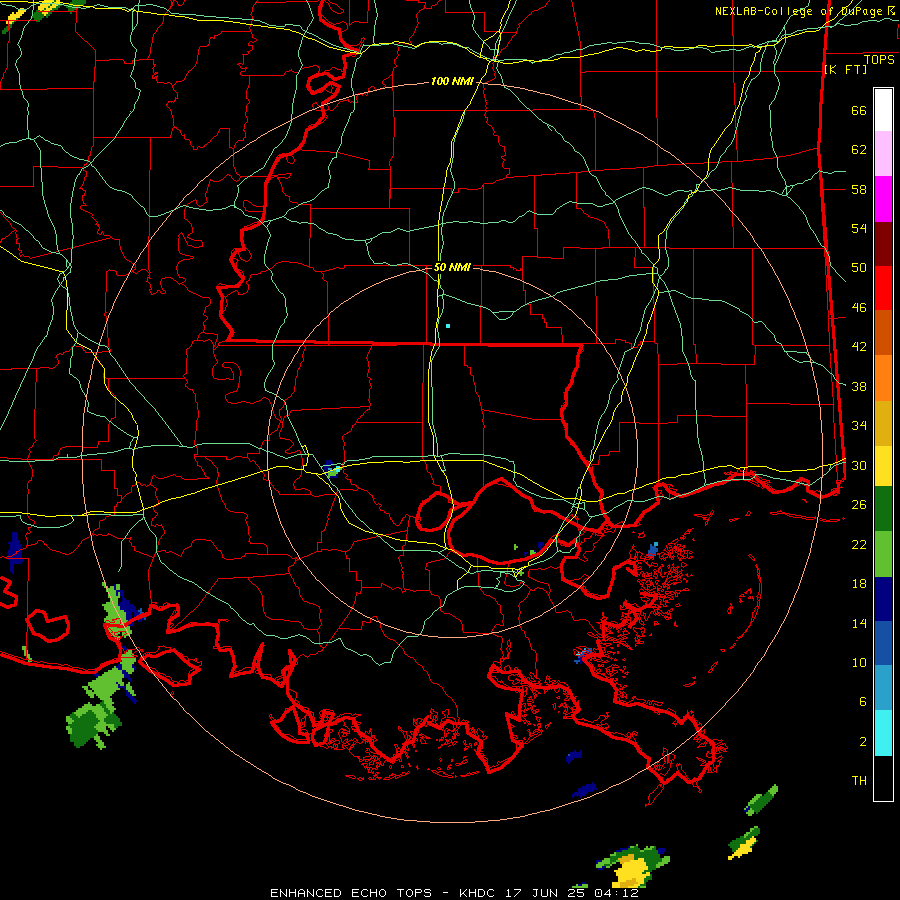The width and height of the screenshot is (900, 900).
Task: Click the TH threshold label
Action: (859, 780)
